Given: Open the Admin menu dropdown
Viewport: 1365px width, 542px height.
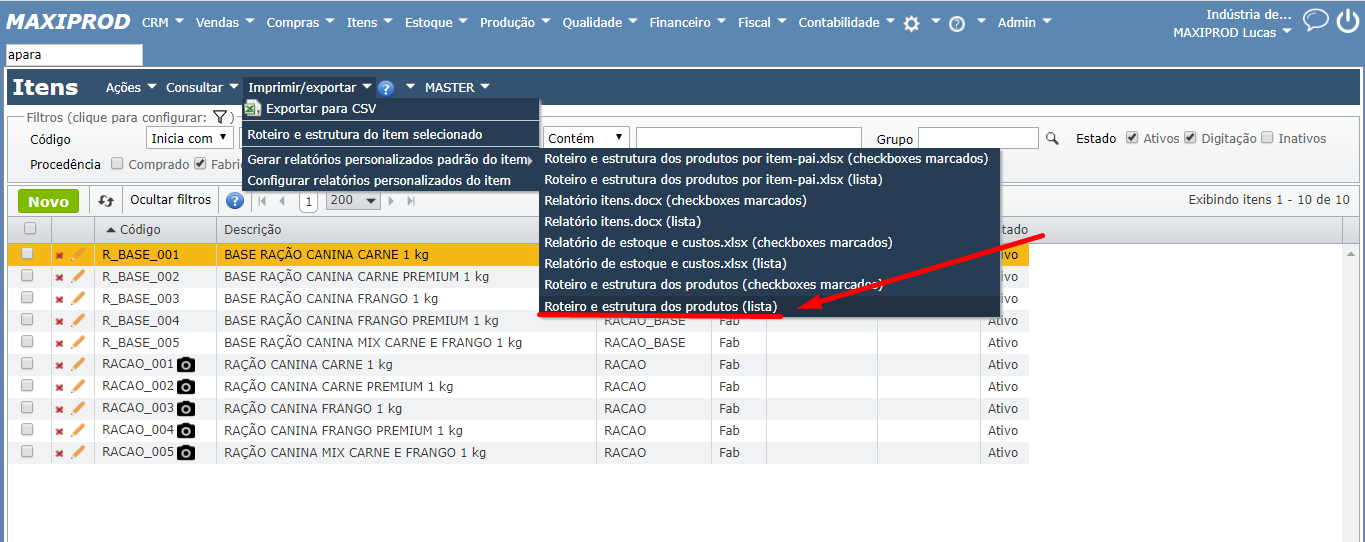Looking at the screenshot, I should pyautogui.click(x=1023, y=22).
